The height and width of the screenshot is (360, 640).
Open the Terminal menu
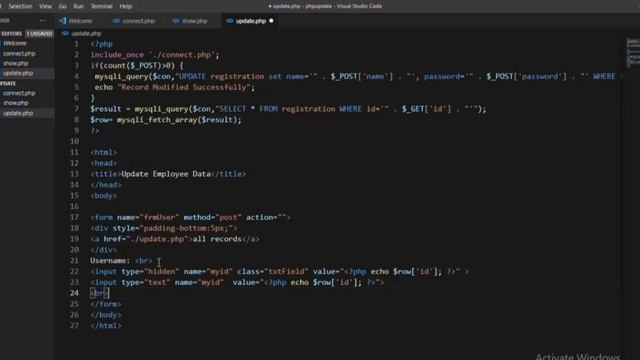[x=101, y=6]
